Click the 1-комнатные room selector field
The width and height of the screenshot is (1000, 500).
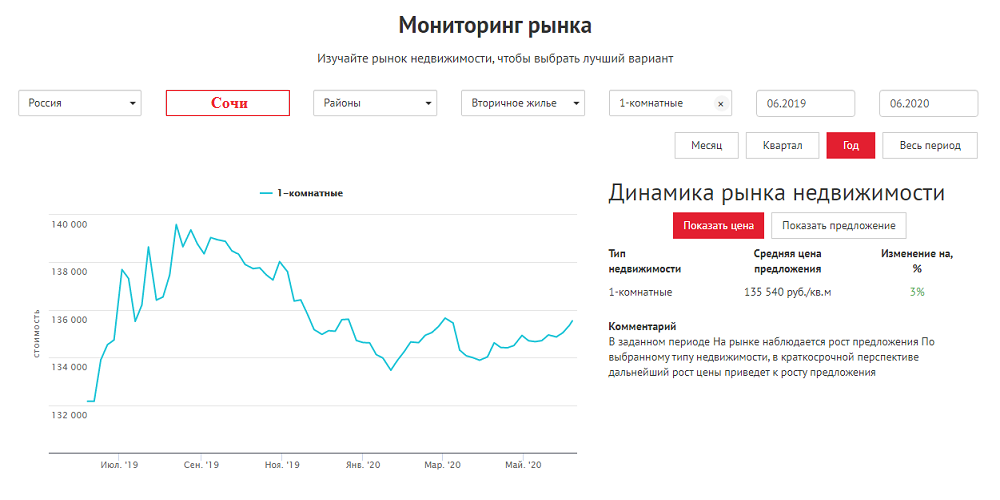660,103
